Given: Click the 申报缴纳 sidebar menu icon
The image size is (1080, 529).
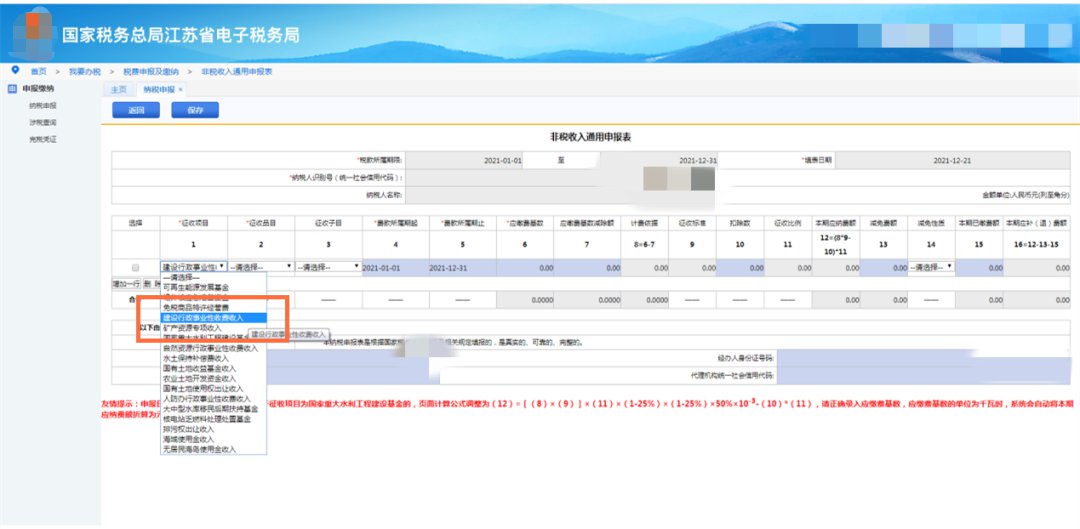Looking at the screenshot, I should [x=11, y=88].
